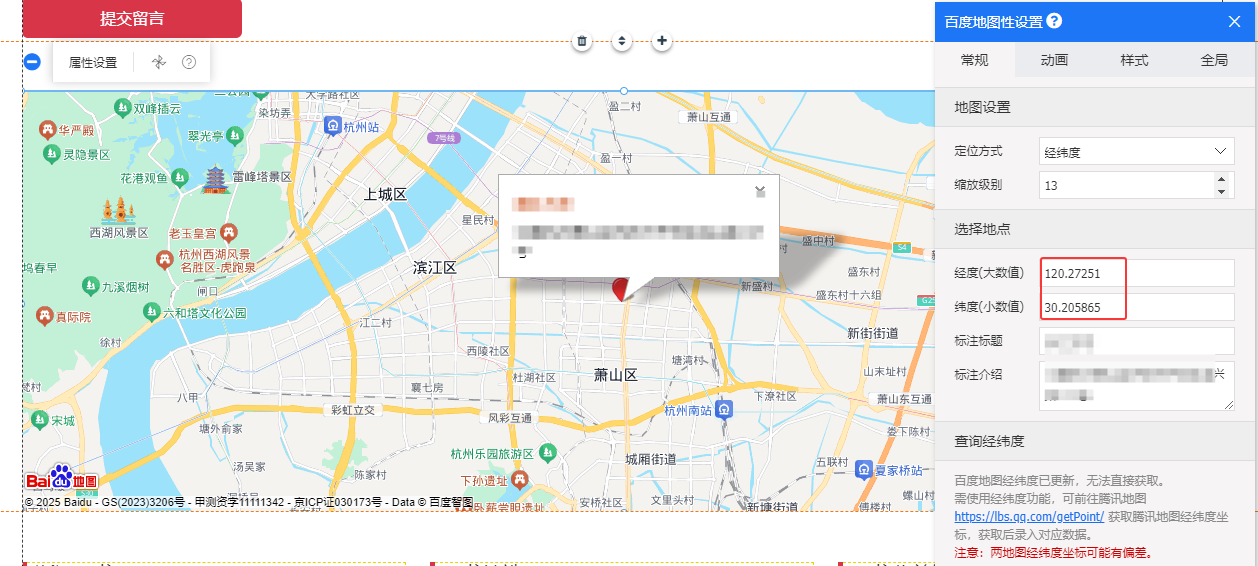Click the 西湖风景区 pagodas icon on the map
Viewport: 1258px width, 566px height.
pos(118,211)
